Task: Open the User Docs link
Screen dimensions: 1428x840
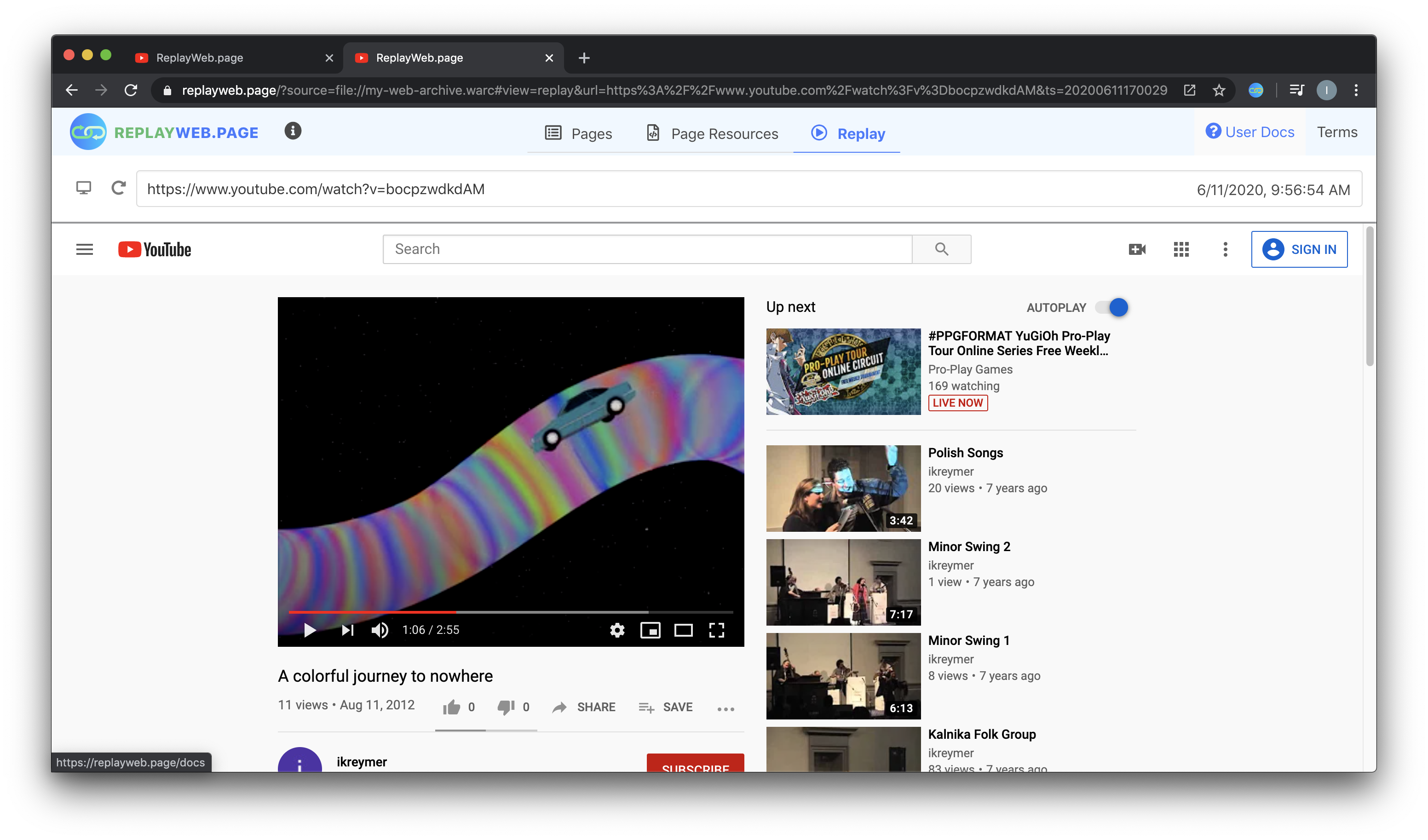Action: (1249, 132)
